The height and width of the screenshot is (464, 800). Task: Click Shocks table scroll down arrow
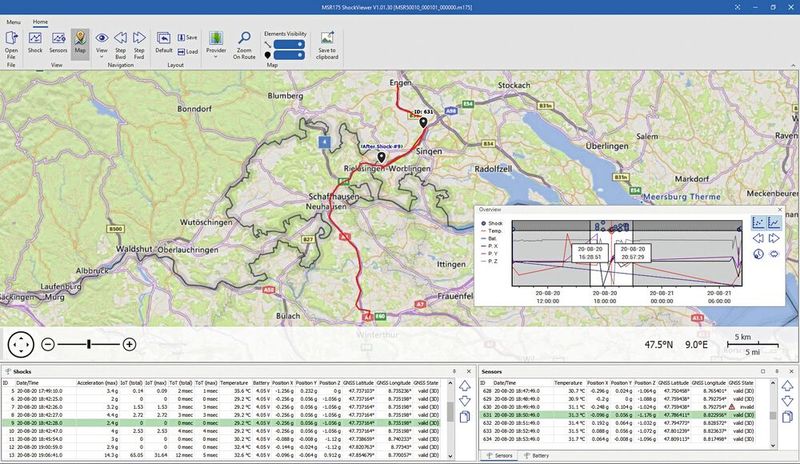click(451, 455)
